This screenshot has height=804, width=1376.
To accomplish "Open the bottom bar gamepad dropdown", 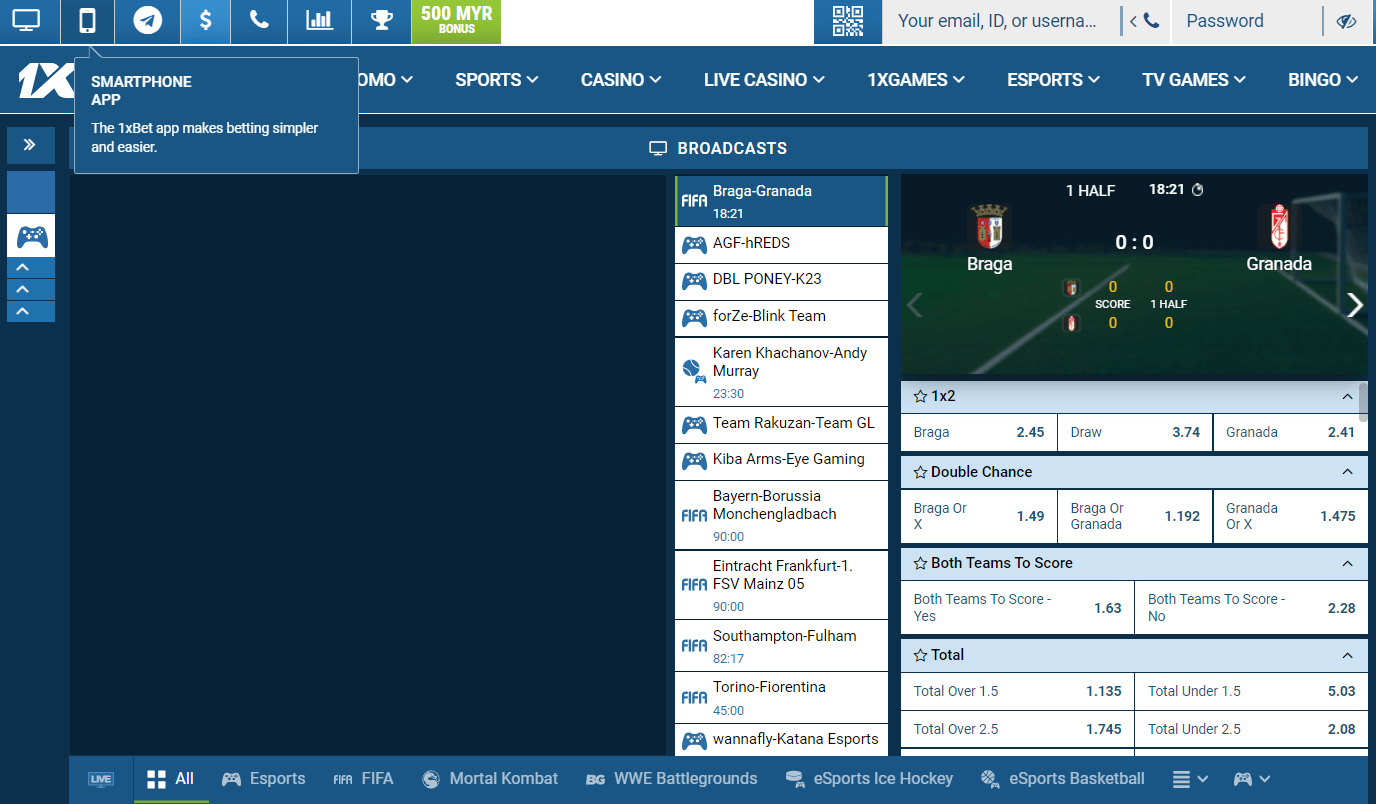I will [1252, 779].
